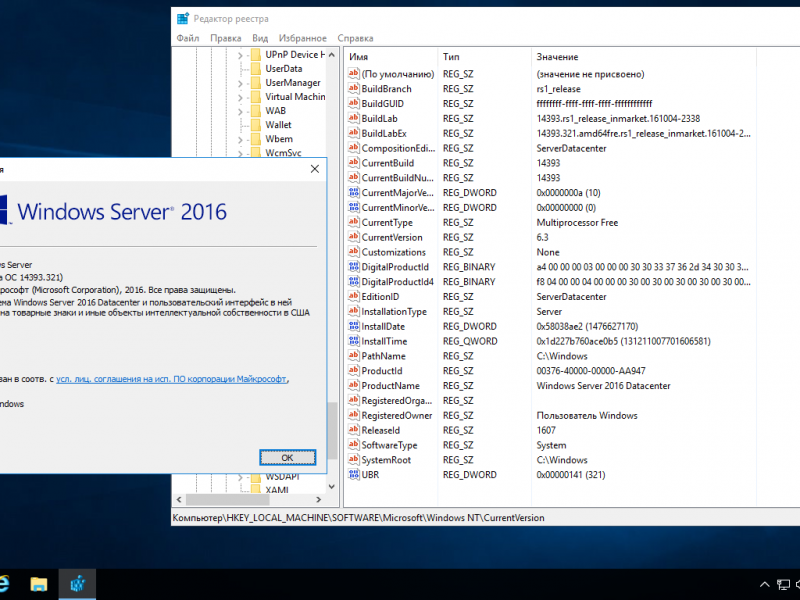Select the ReleaseId string icon

coord(354,430)
